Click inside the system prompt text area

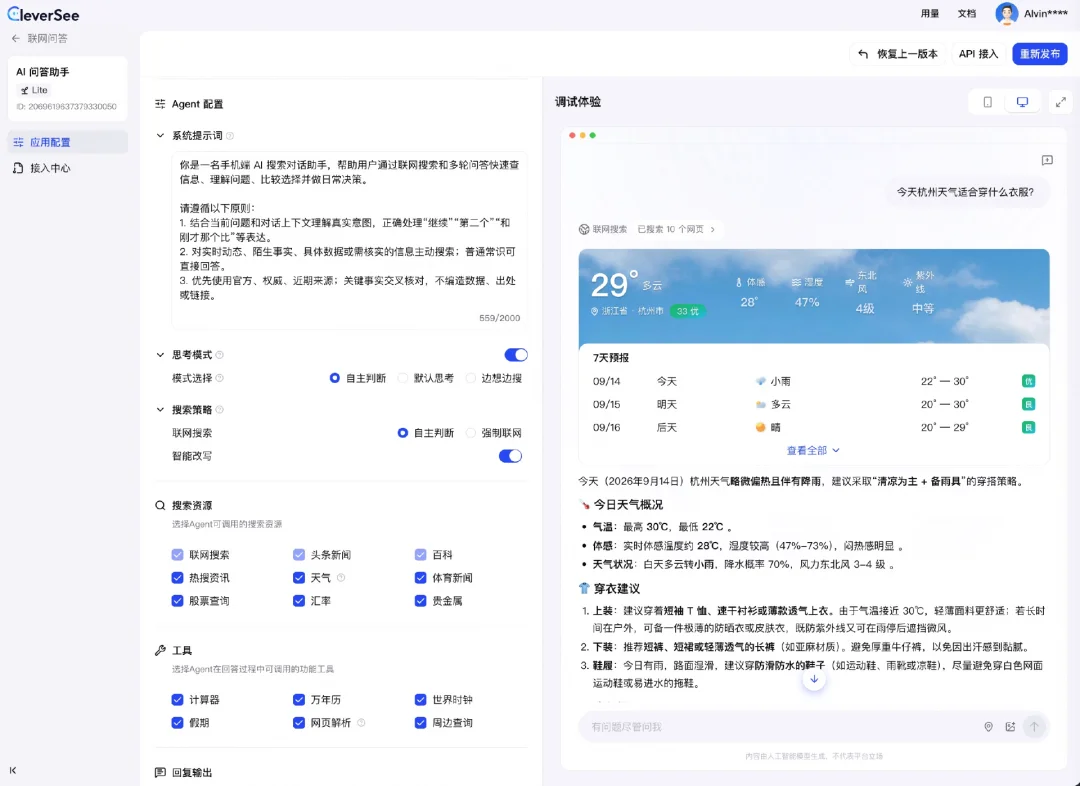[x=349, y=240]
